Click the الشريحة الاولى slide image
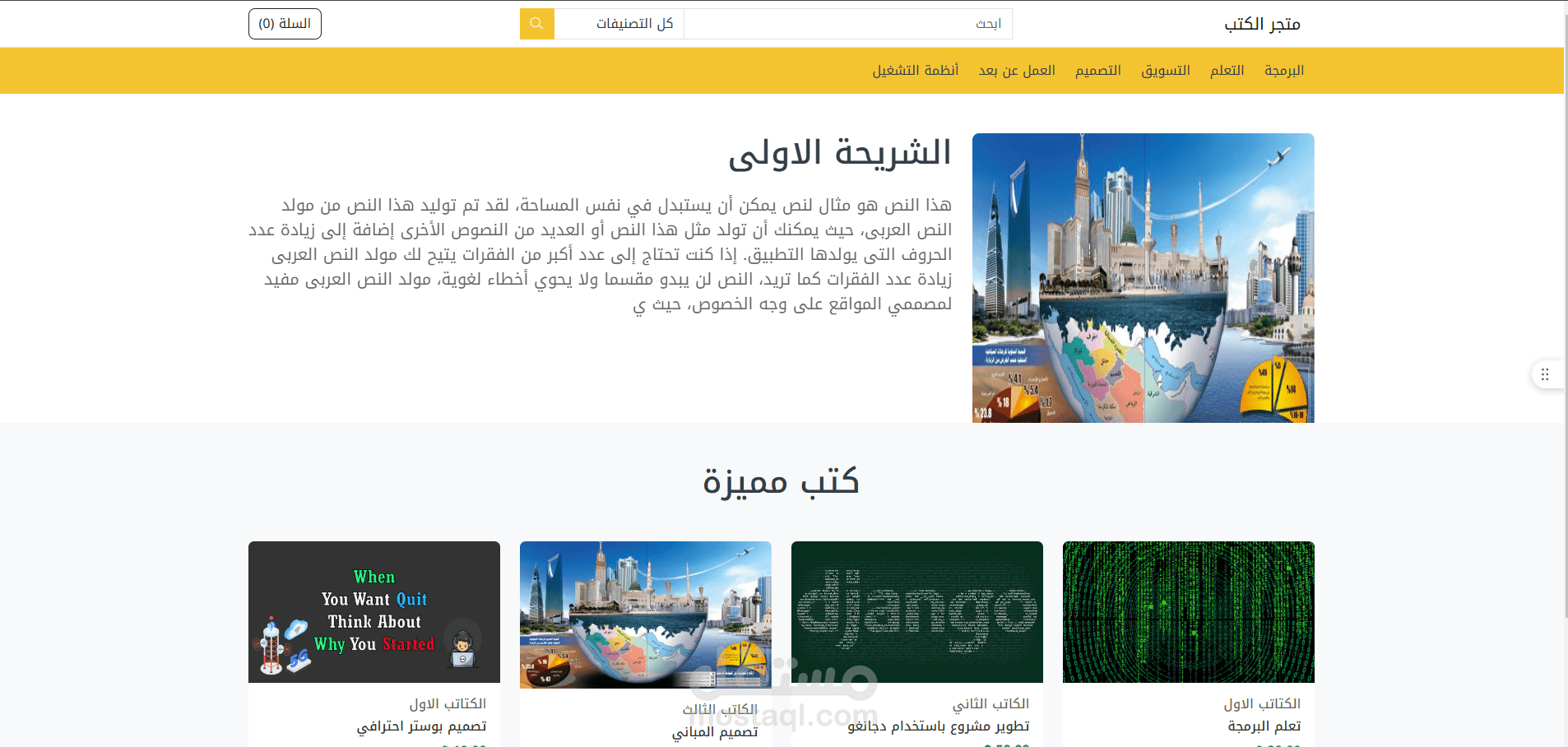 point(1144,278)
